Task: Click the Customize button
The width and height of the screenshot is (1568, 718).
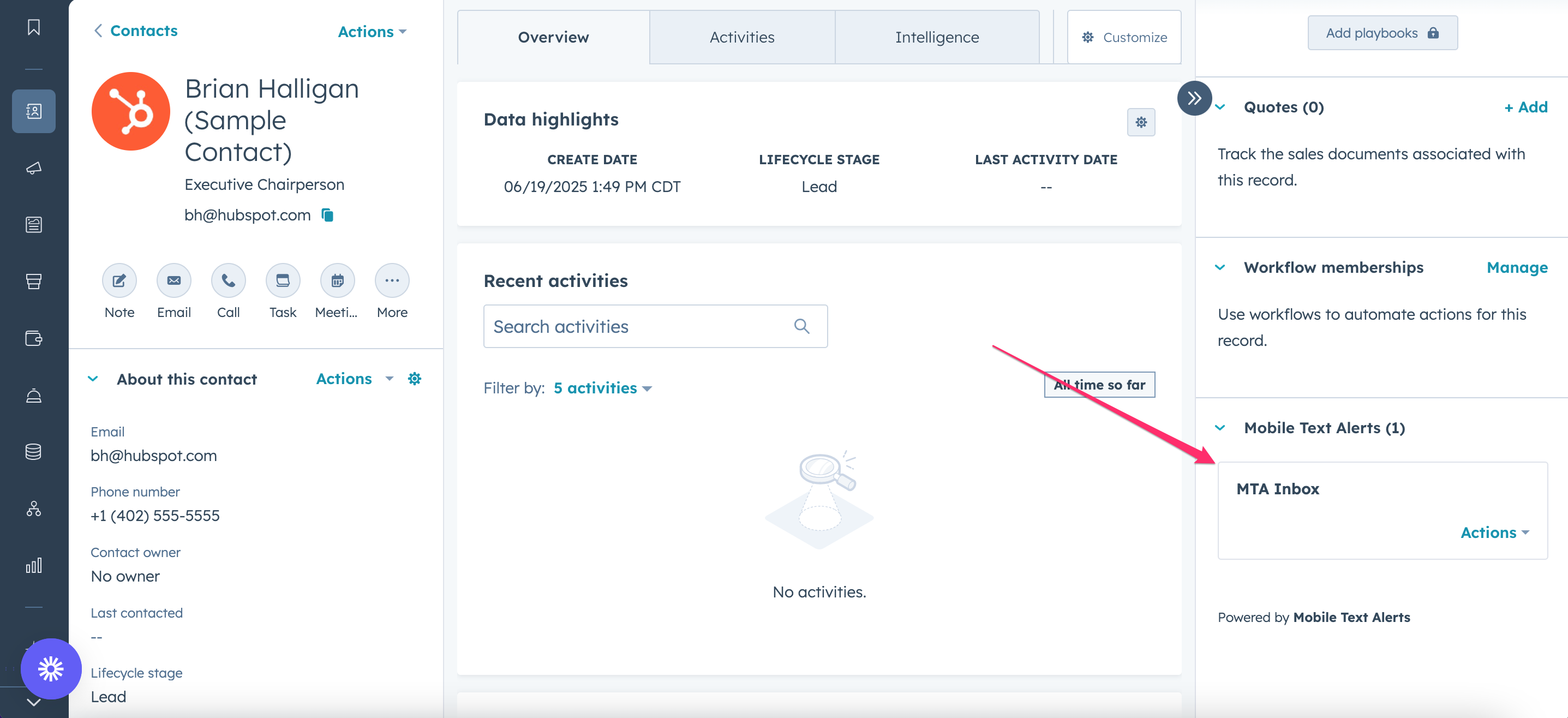Action: (x=1124, y=37)
